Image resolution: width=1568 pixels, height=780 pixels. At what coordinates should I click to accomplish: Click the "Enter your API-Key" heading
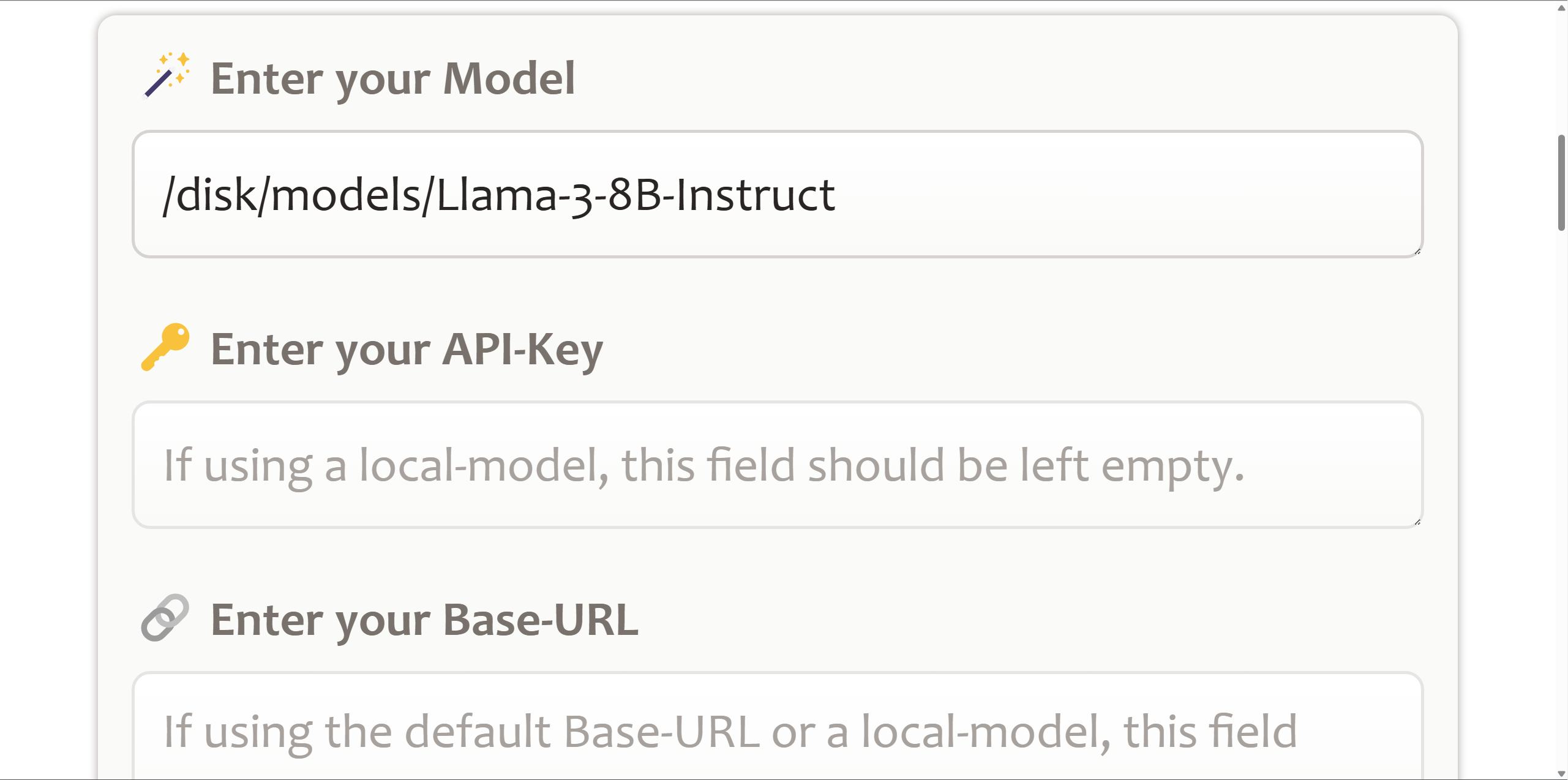[407, 349]
